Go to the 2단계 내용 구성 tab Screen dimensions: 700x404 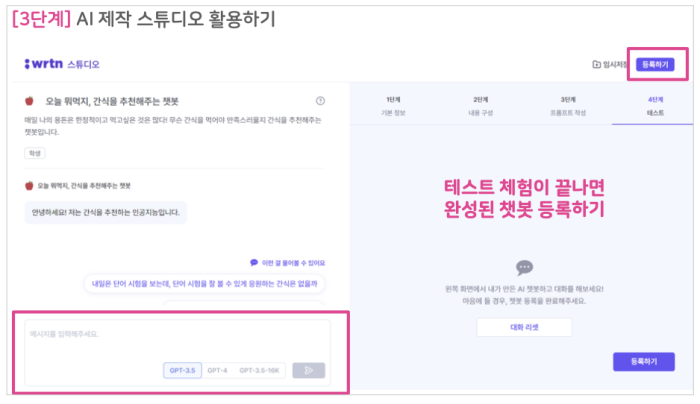click(480, 106)
